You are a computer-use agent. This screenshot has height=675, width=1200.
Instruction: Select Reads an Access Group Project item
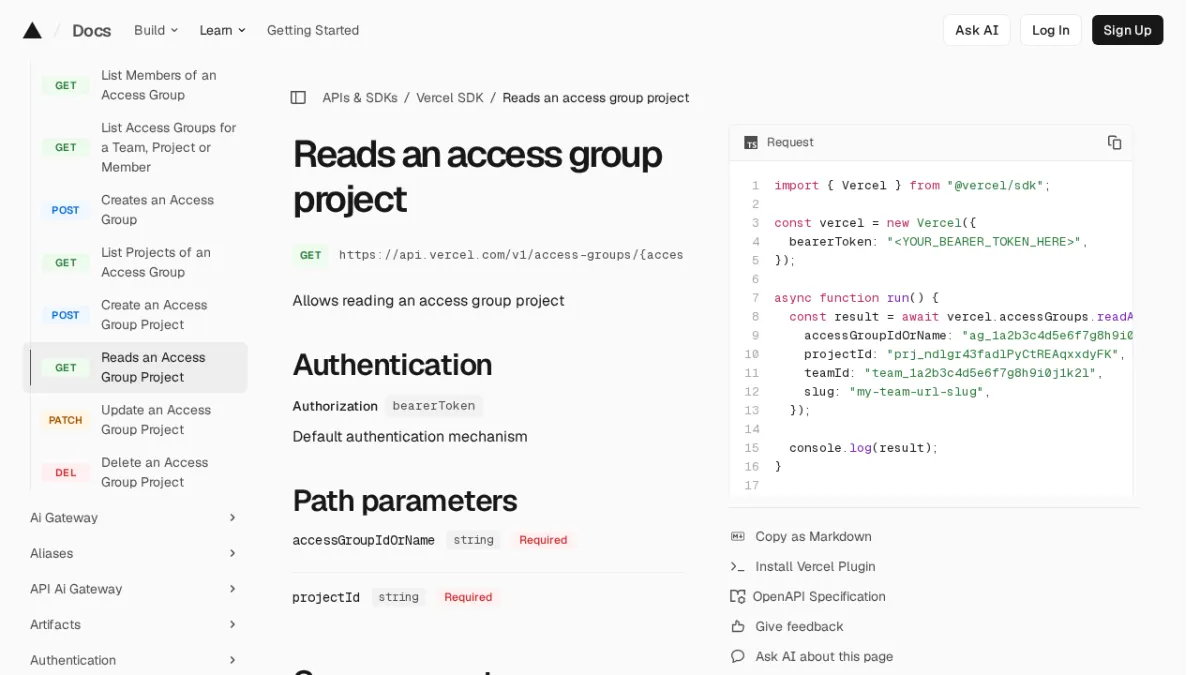click(135, 367)
